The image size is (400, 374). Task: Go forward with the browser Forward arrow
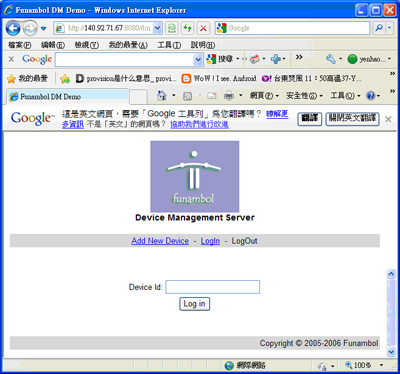(x=30, y=28)
